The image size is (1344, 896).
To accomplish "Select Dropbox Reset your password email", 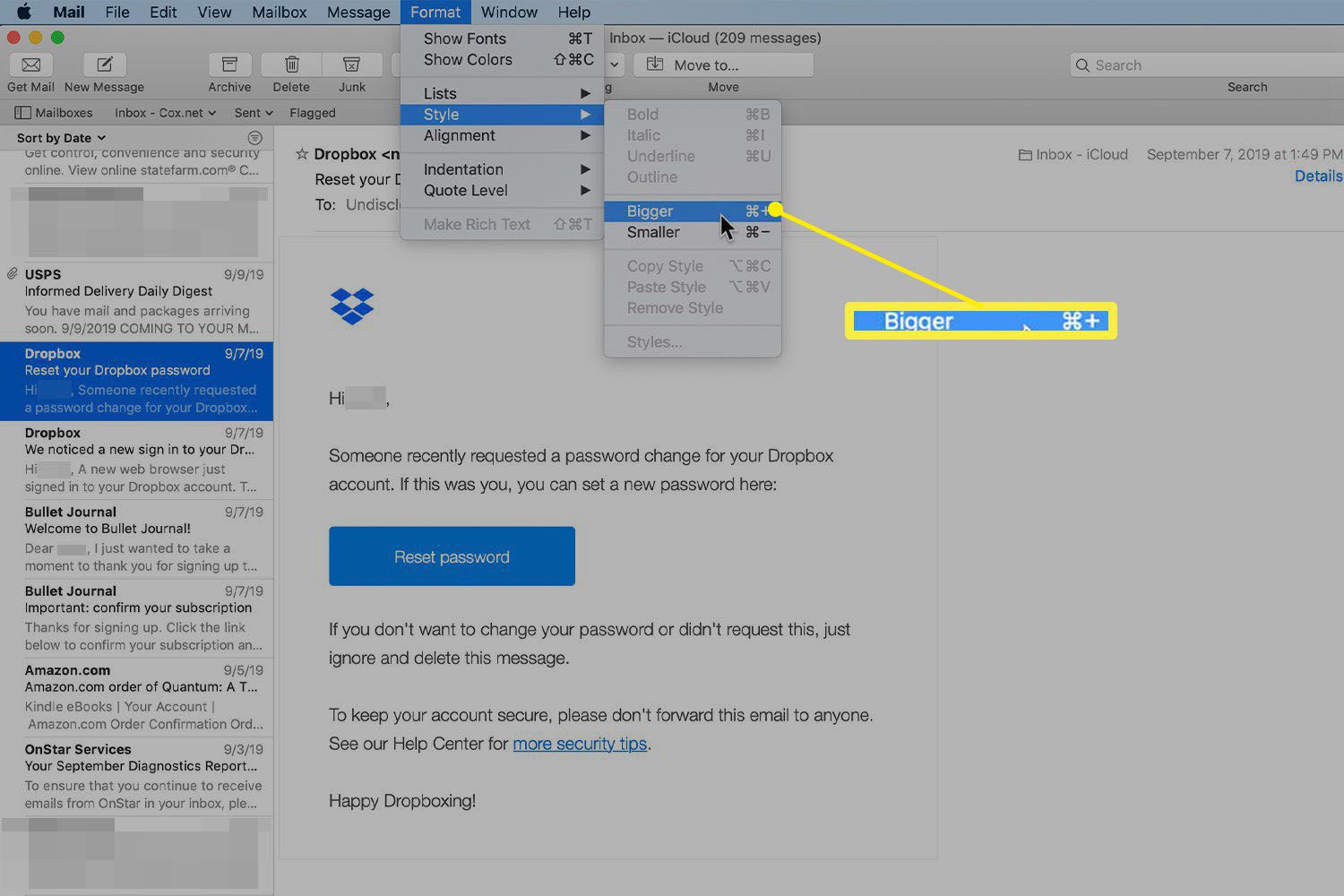I will pos(136,381).
